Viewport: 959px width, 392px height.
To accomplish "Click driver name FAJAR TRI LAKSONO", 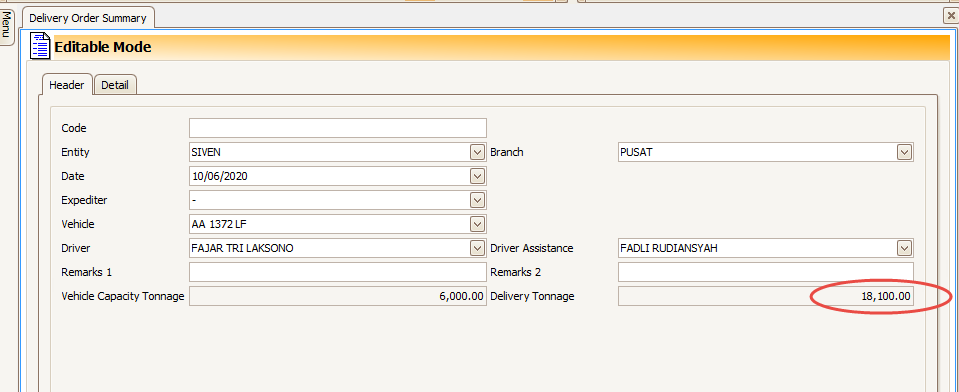I will tap(242, 248).
